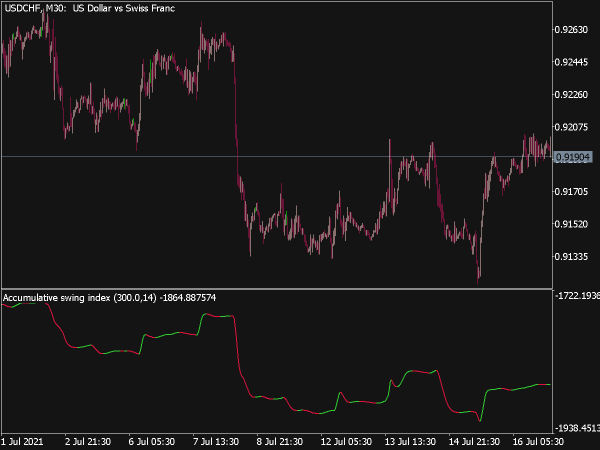Screen dimensions: 600x450
Task: Click the chart title USDCHF, M30
Action: click(x=90, y=8)
